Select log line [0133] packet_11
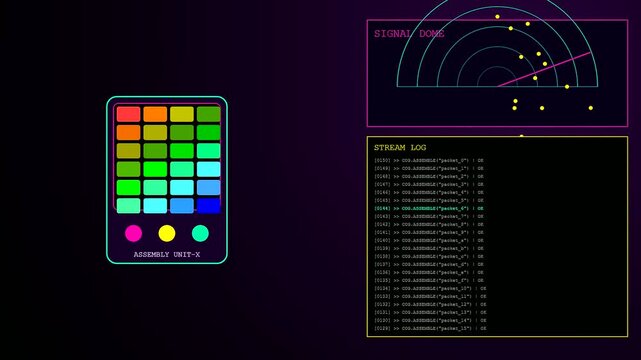This screenshot has width=641, height=360. pos(430,297)
